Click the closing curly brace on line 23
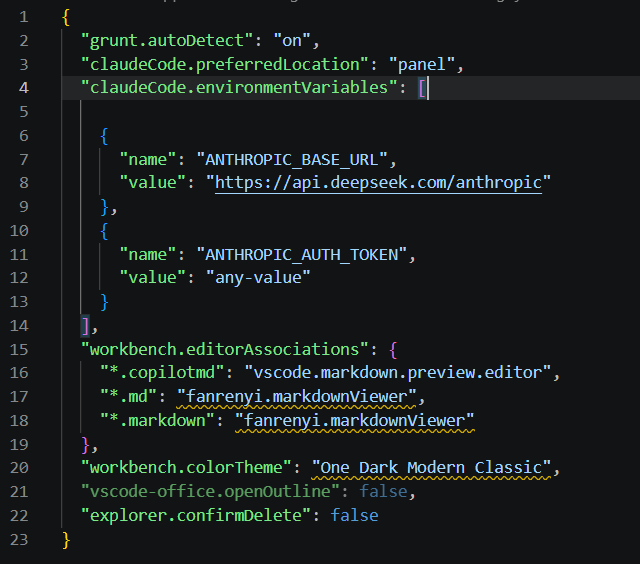This screenshot has width=640, height=564. 66,540
